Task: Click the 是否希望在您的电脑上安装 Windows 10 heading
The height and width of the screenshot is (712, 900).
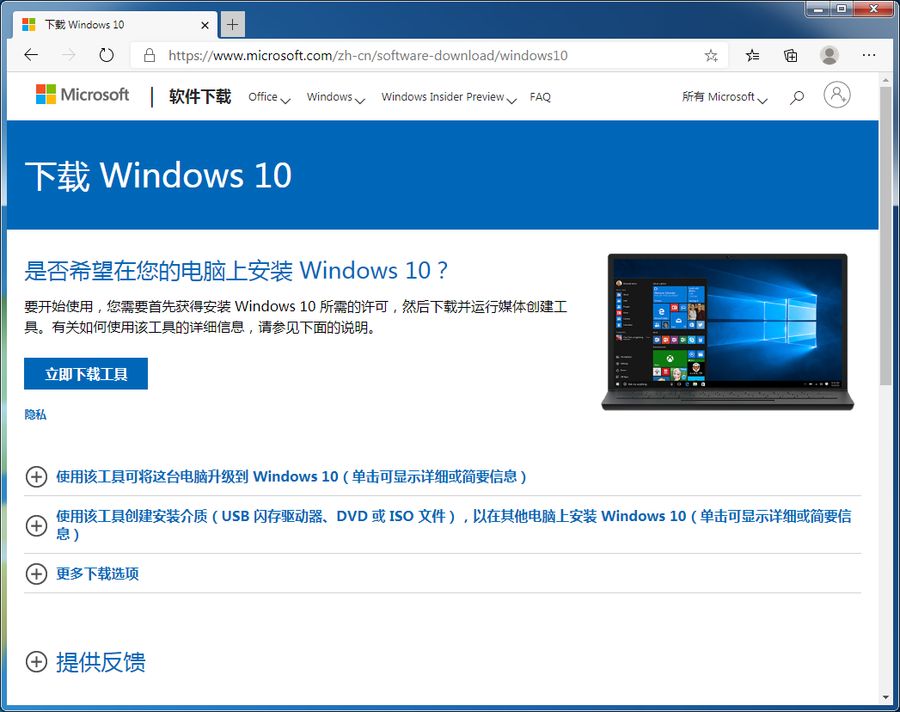Action: tap(236, 270)
